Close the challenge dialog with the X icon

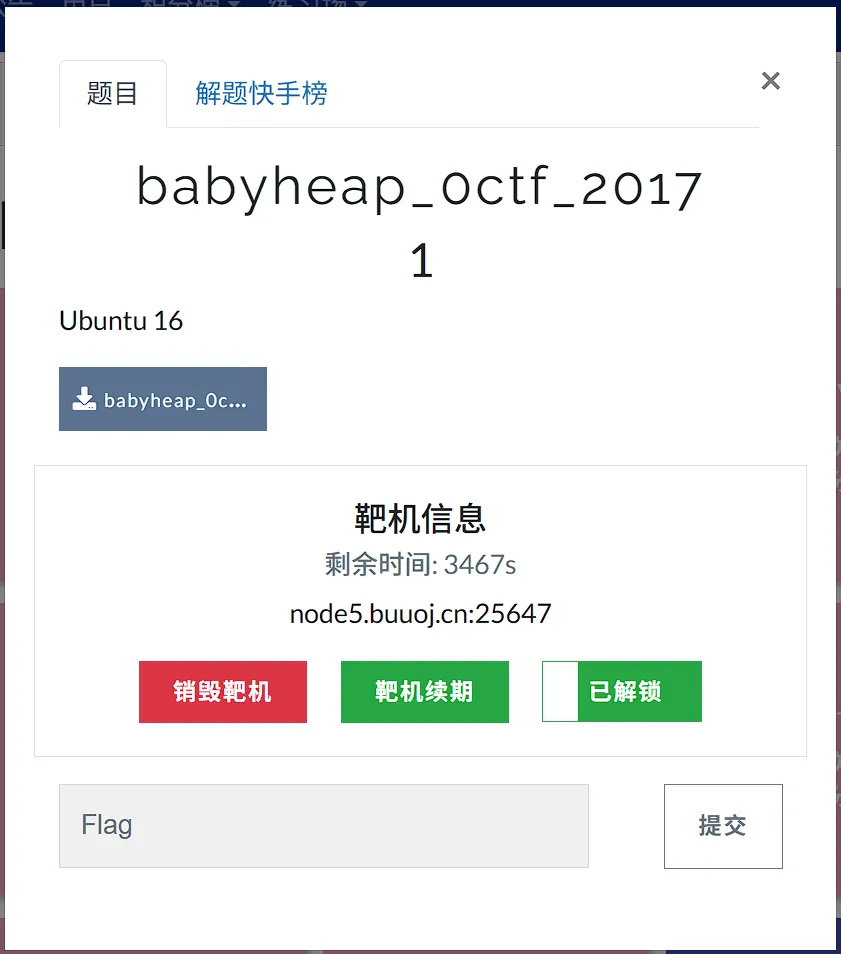770,80
